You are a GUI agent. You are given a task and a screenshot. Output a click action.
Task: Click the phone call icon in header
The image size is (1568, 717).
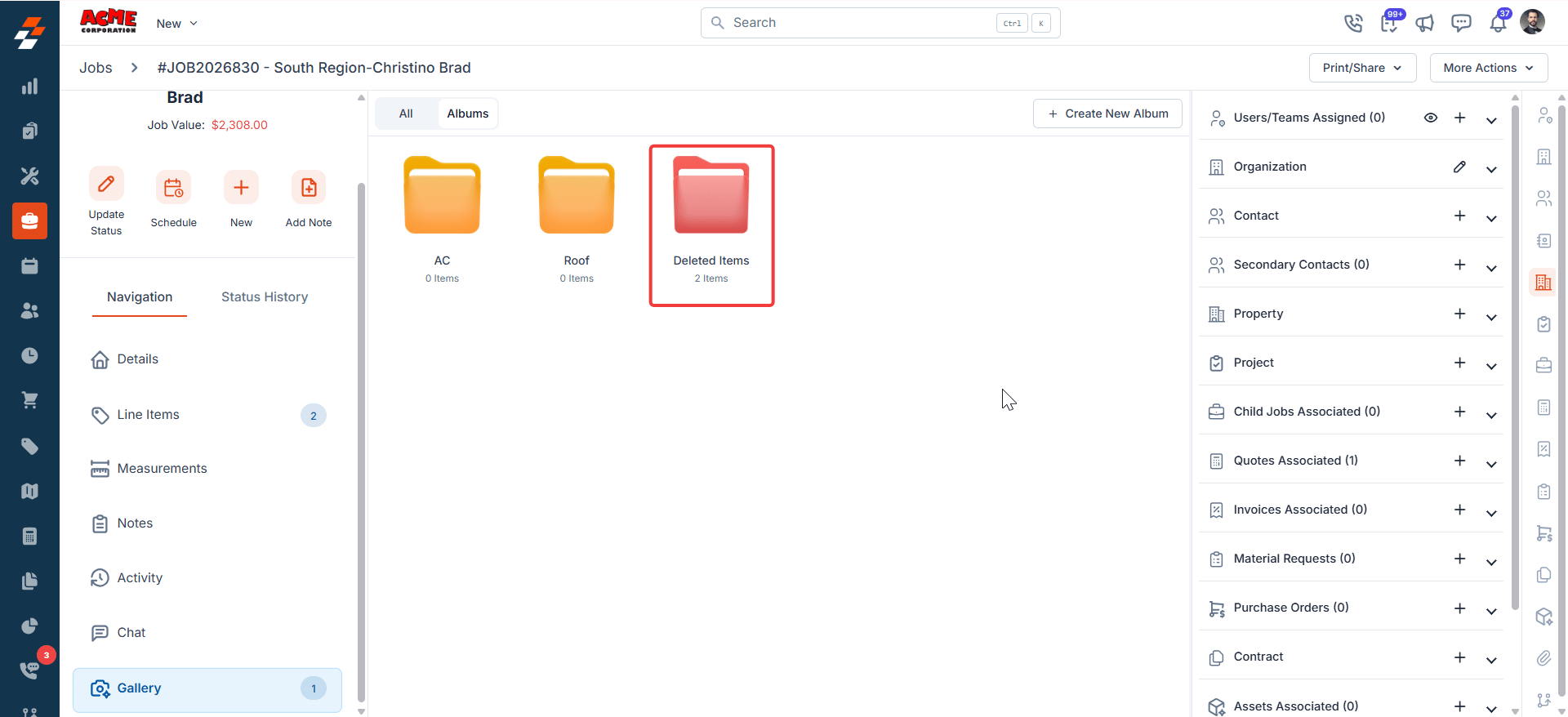pyautogui.click(x=1353, y=23)
